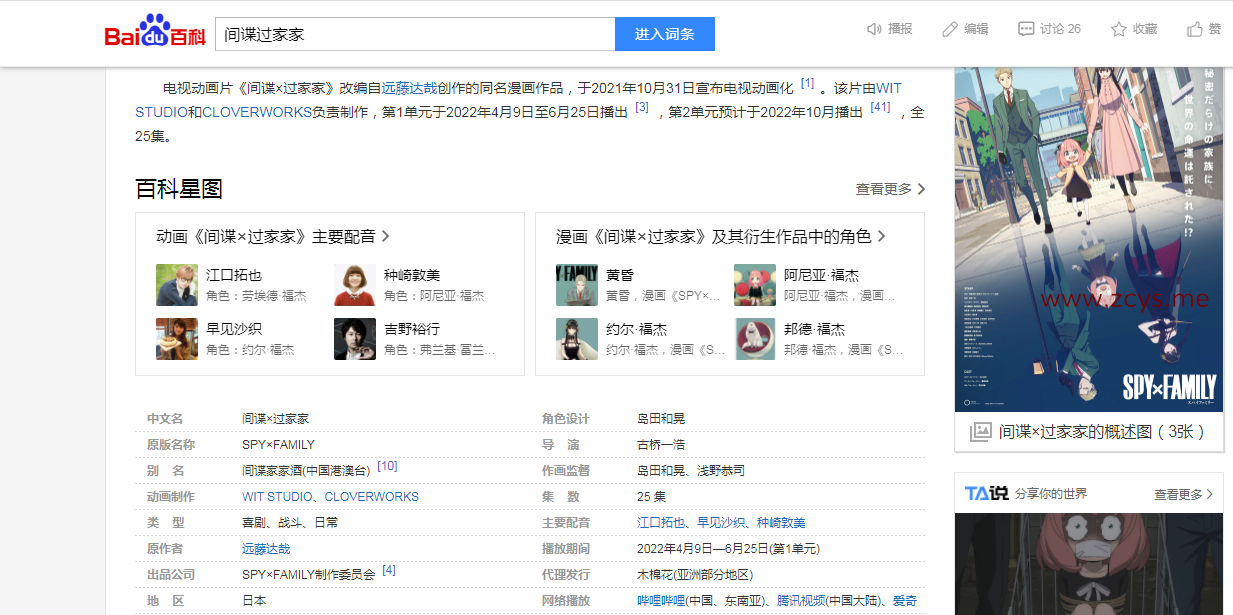Open 爱奇 link in 网络播放 row
Viewport: 1233px width, 615px height.
(905, 601)
